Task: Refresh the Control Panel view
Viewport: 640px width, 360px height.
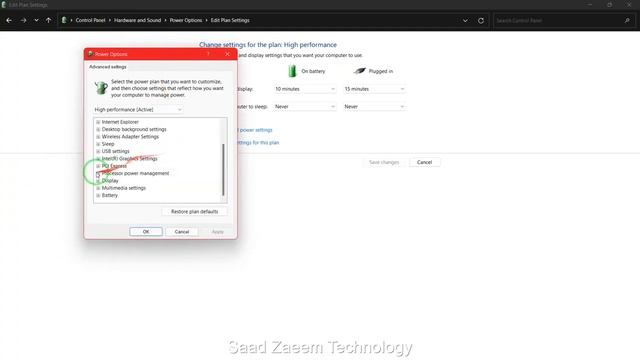Action: pyautogui.click(x=481, y=20)
